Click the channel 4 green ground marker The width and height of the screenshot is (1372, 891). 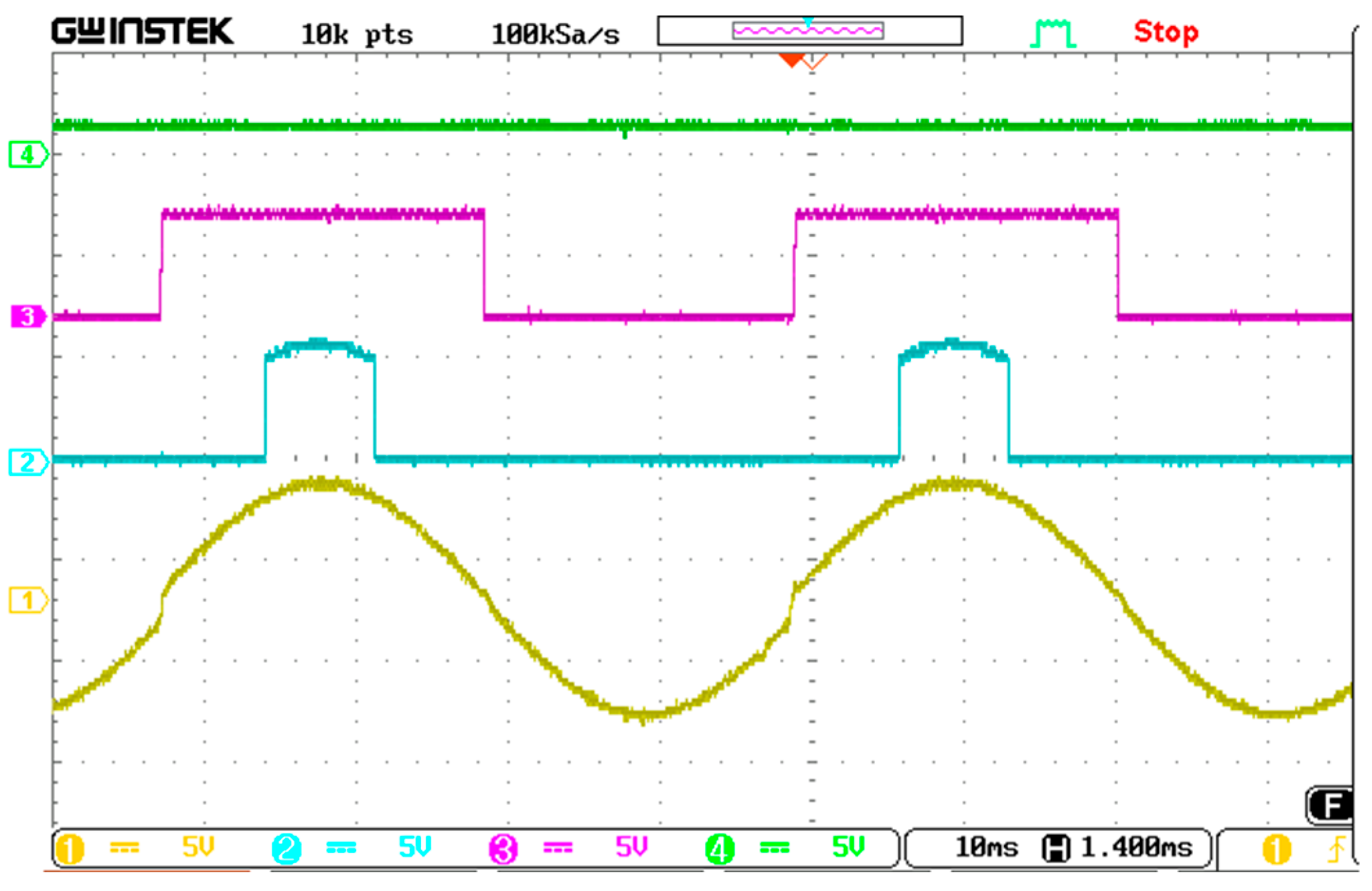click(28, 155)
